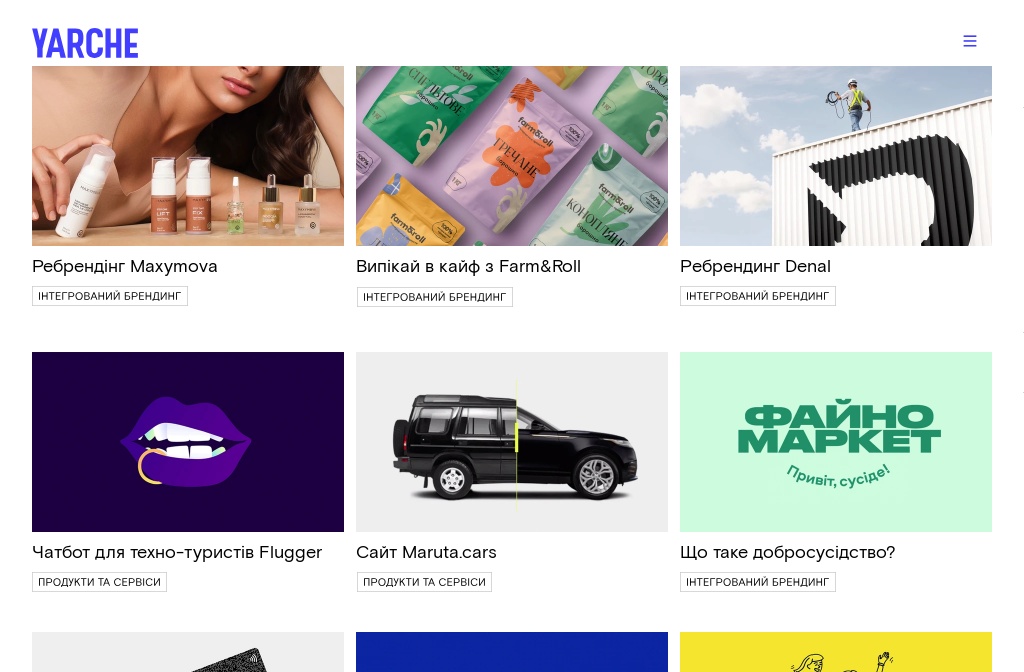Open the Ребрендінг Maxymova title link
This screenshot has height=672, width=1024.
[x=125, y=266]
